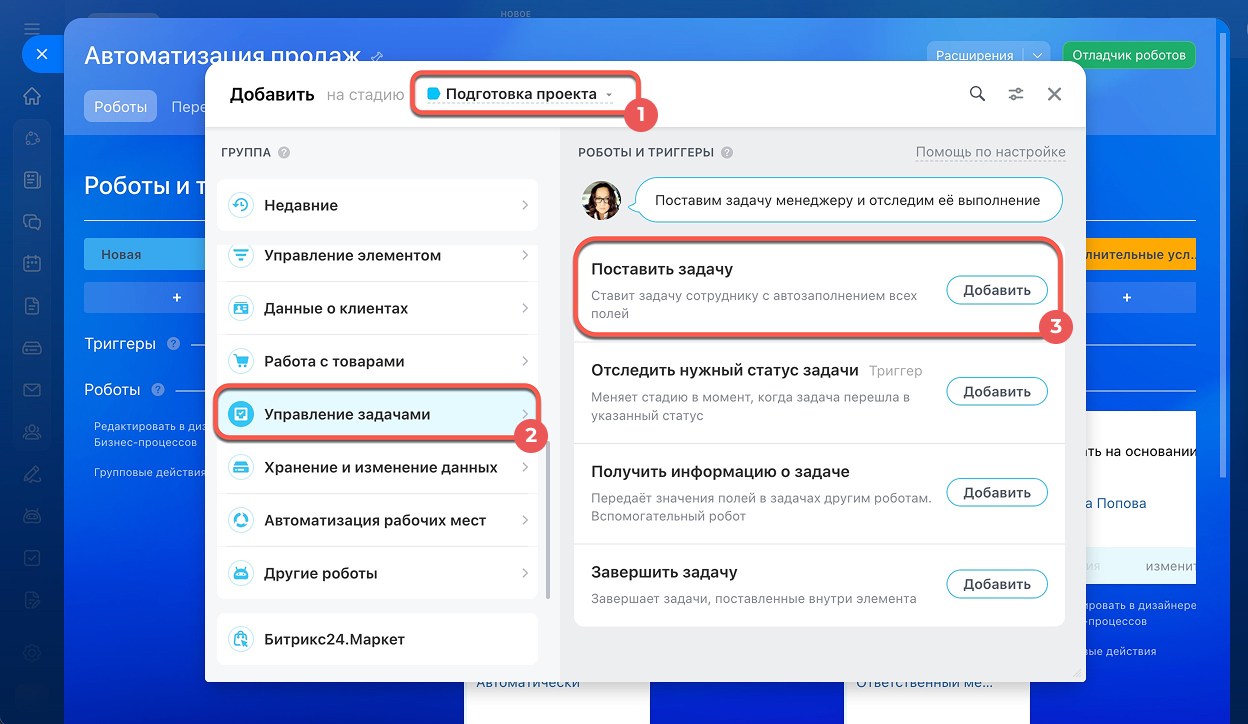Viewport: 1248px width, 724px height.
Task: Click the Управление элементом group icon
Action: 240,256
